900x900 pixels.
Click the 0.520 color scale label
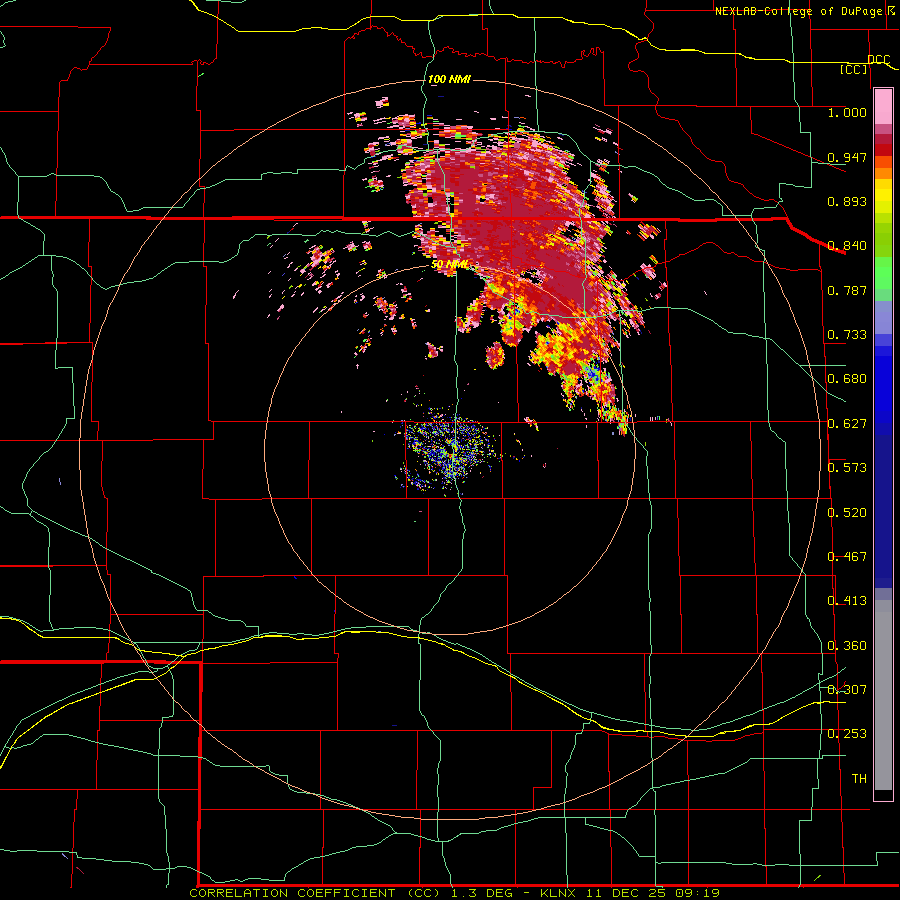[x=847, y=512]
